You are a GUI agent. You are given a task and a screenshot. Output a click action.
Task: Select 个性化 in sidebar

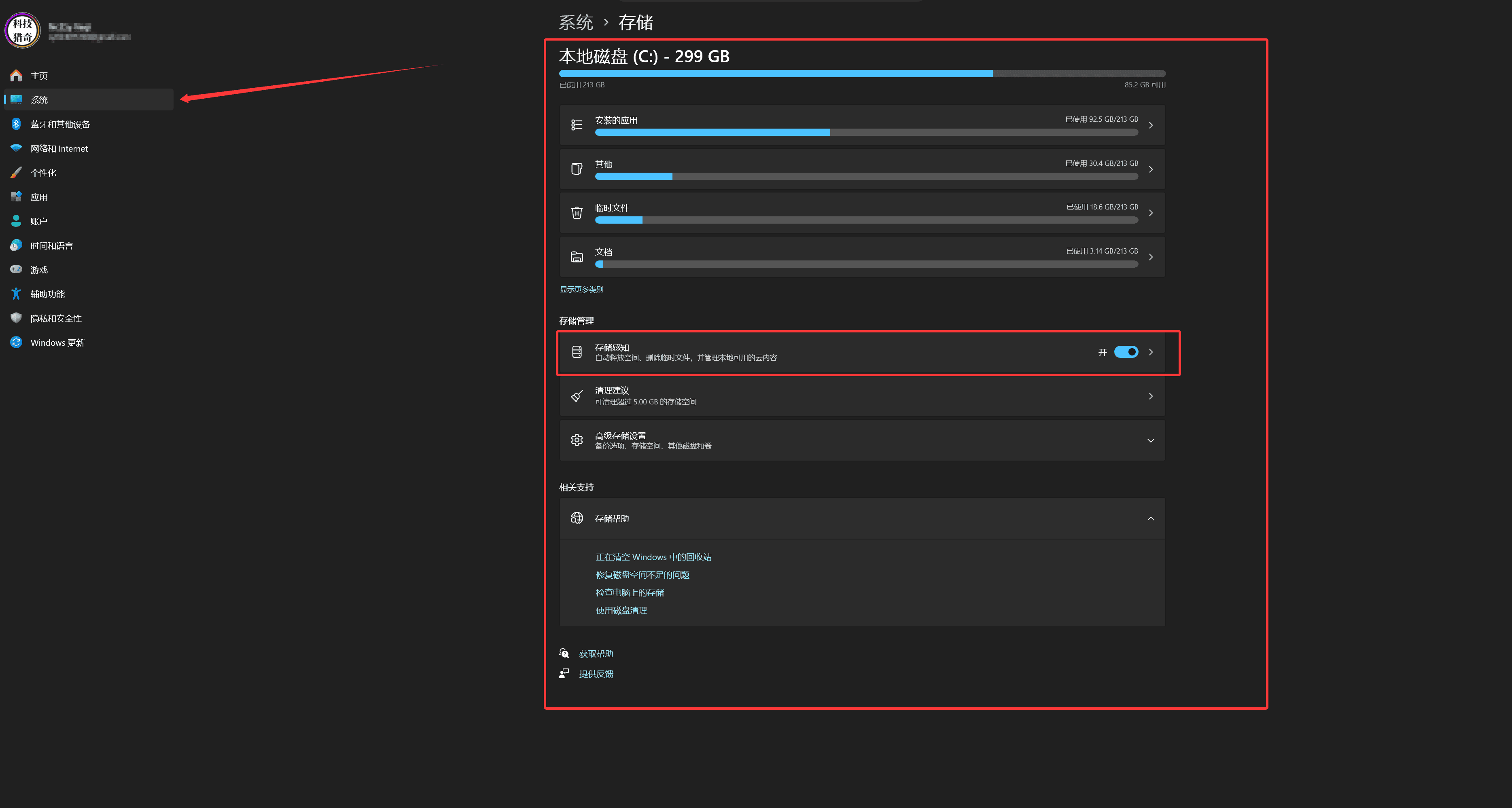pos(89,173)
